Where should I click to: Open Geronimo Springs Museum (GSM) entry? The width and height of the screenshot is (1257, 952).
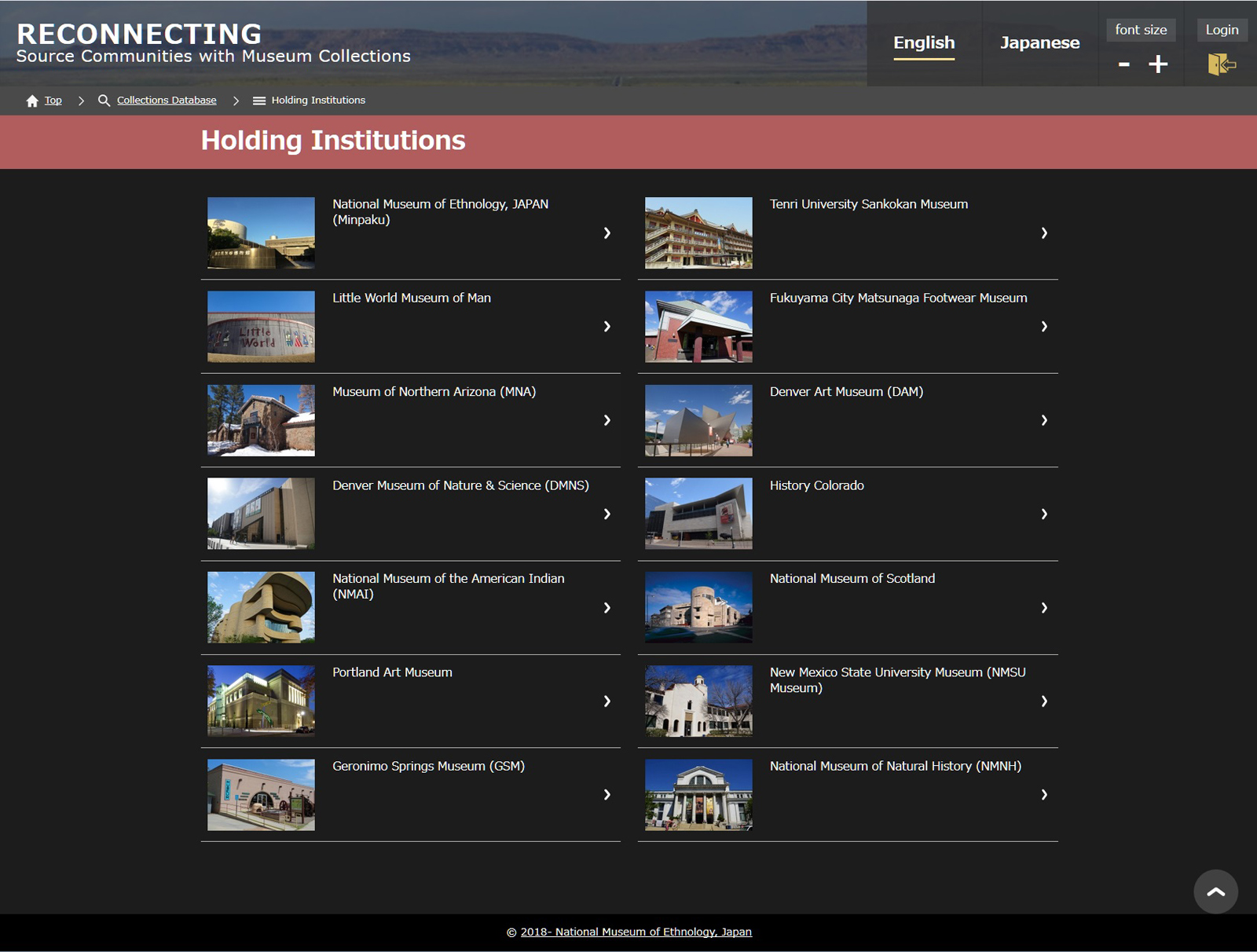411,795
